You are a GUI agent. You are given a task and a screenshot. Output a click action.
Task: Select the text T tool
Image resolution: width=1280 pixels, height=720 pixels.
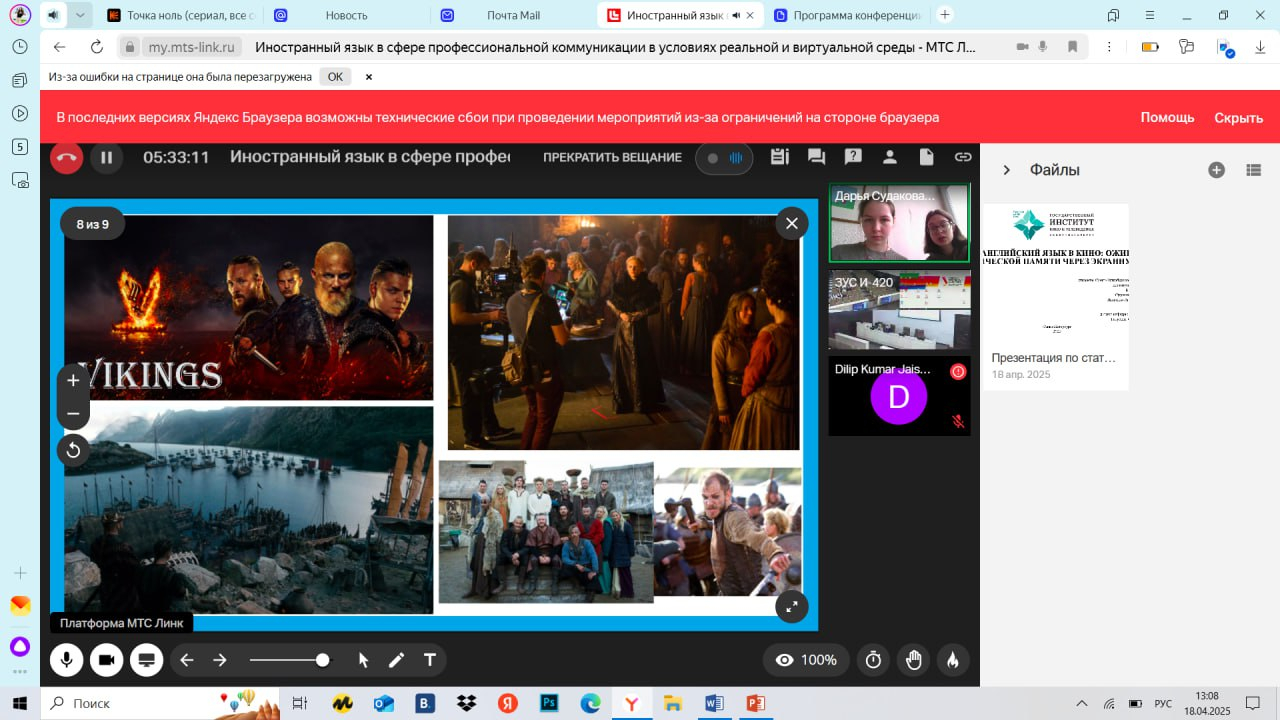(430, 660)
